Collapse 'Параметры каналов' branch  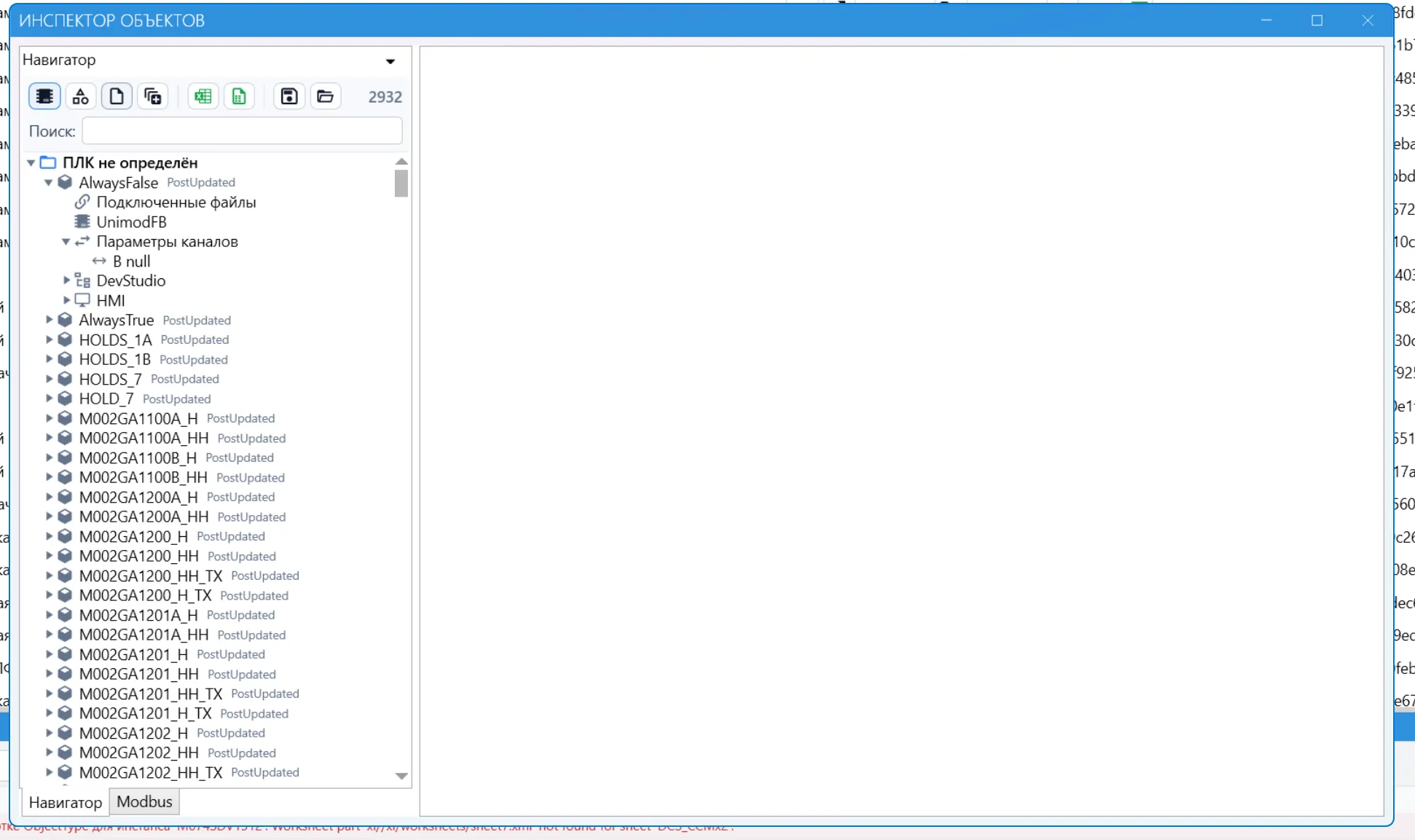[x=66, y=241]
